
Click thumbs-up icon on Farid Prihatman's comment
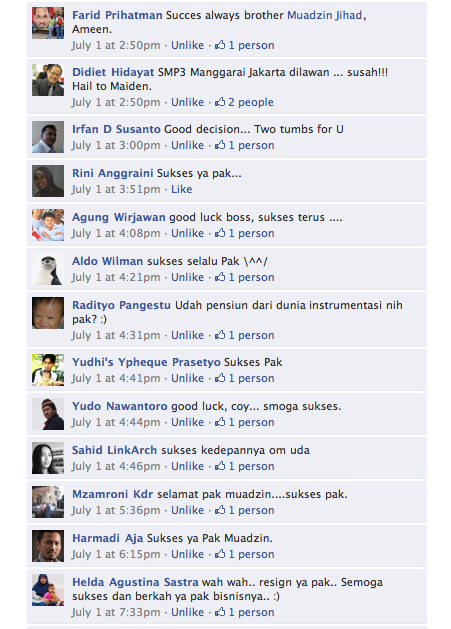point(220,45)
